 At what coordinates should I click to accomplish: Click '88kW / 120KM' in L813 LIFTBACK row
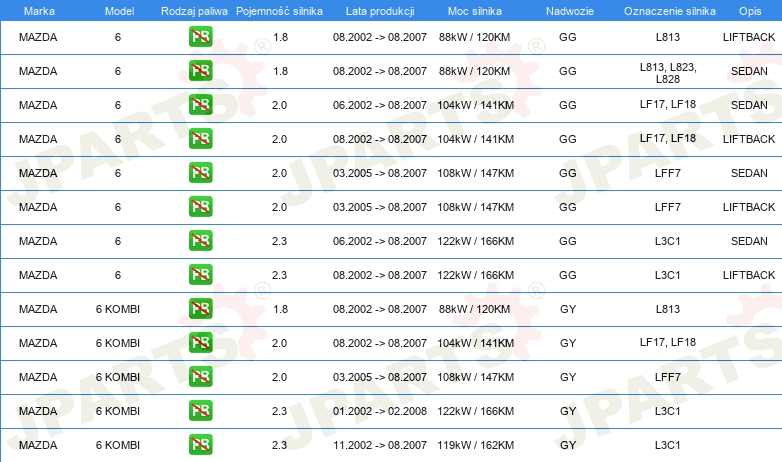pos(474,37)
